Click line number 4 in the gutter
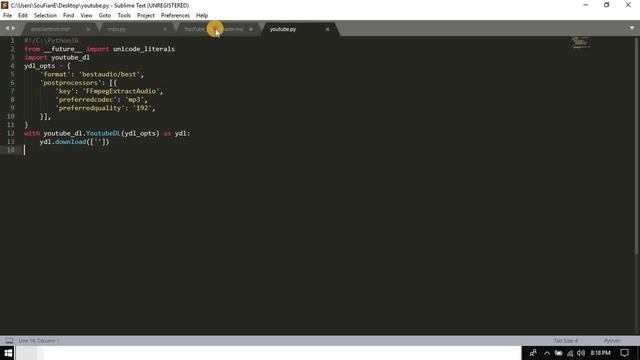 pyautogui.click(x=12, y=66)
